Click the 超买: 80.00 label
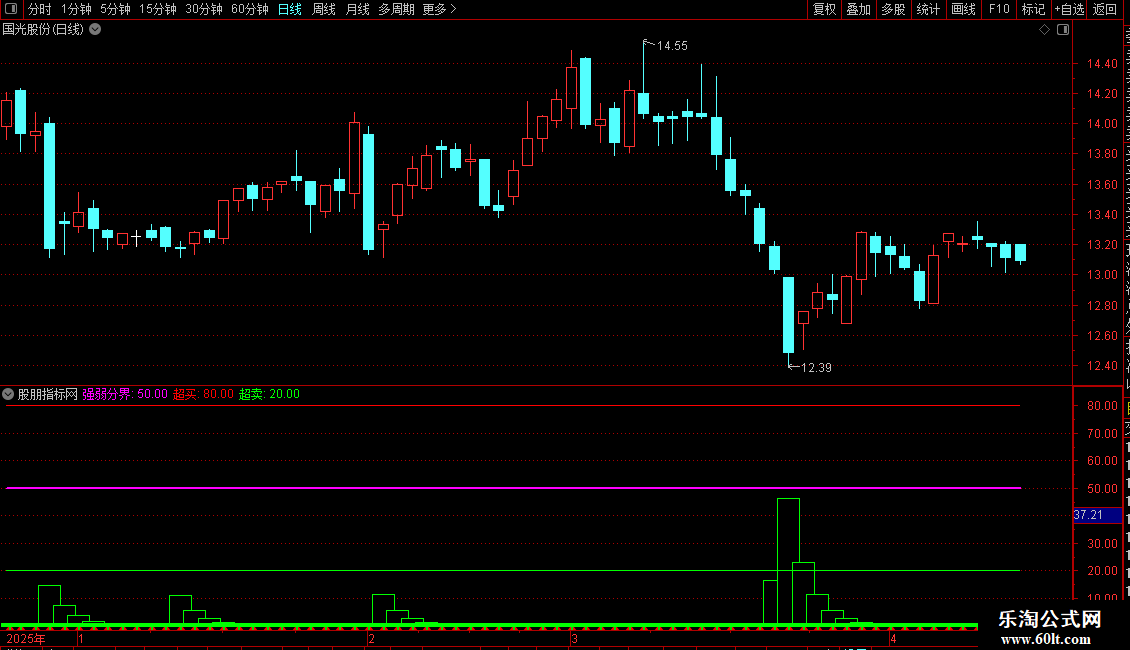Screen dimensions: 1130x650 pyautogui.click(x=203, y=394)
